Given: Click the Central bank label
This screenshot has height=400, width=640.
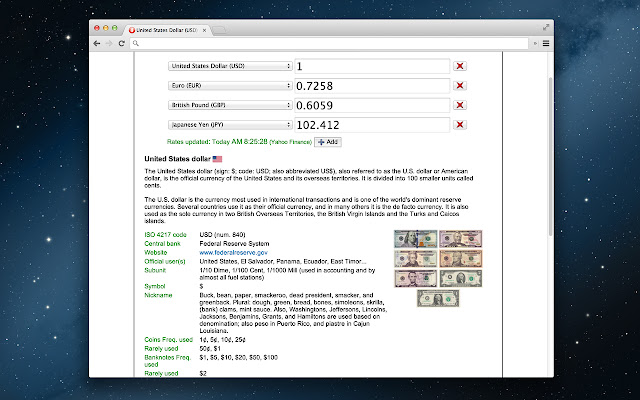Looking at the screenshot, I should click(162, 244).
